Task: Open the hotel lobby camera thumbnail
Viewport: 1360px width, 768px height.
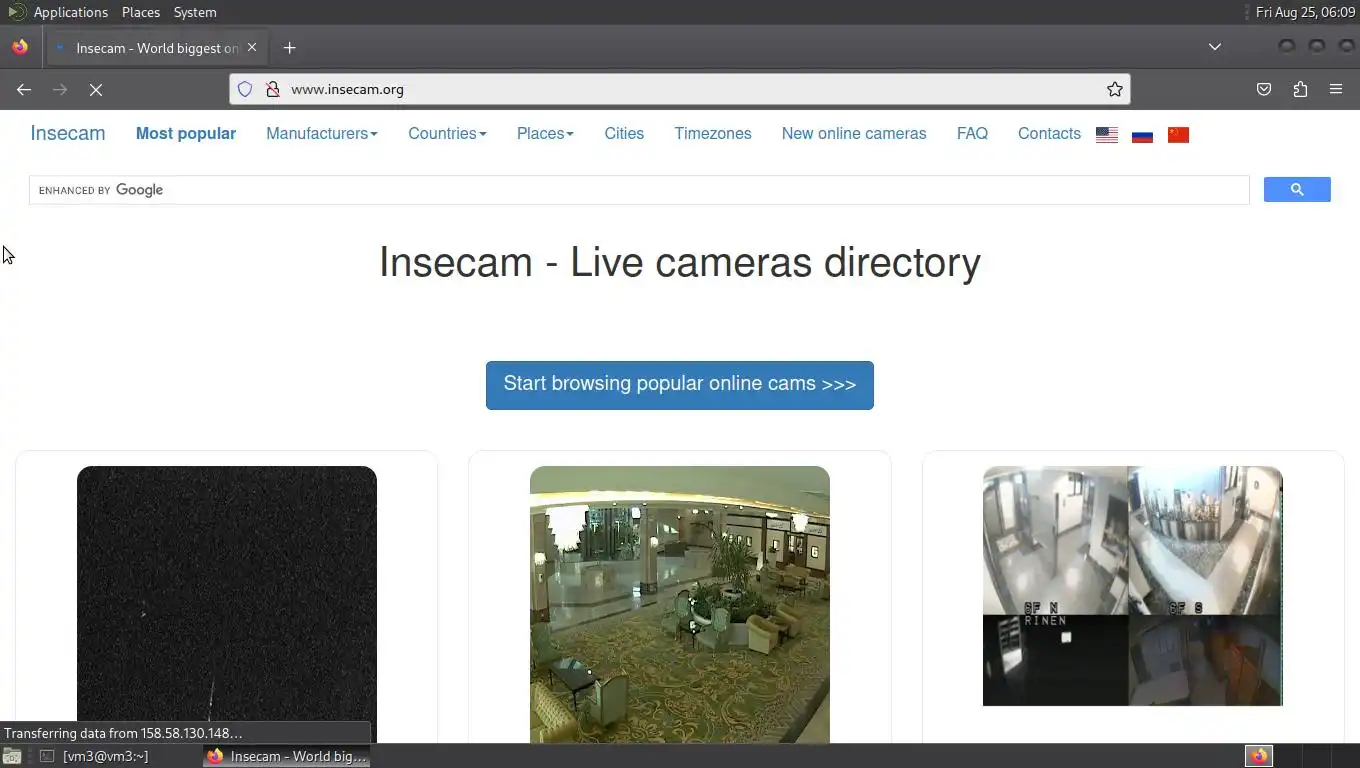Action: [680, 604]
